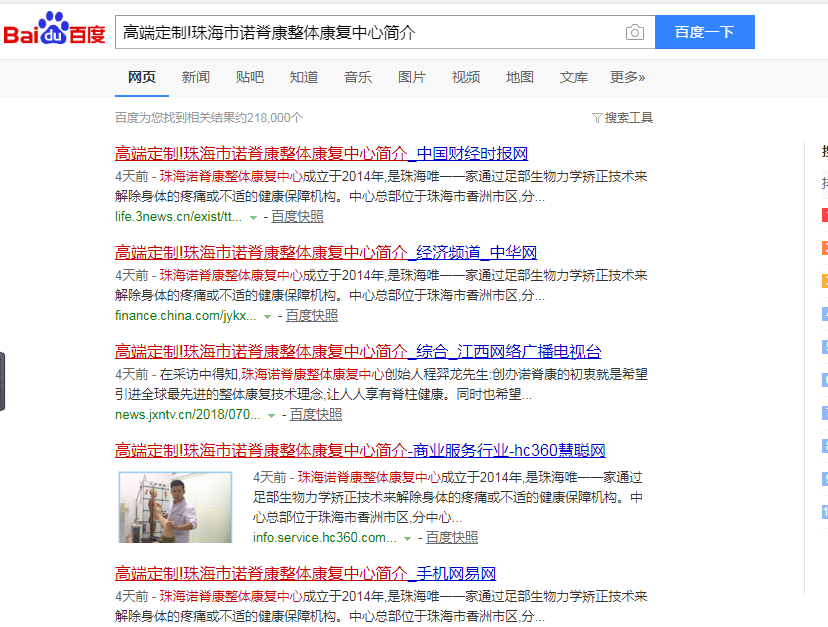
Task: Open result titled 中国财经时报网
Action: pos(322,154)
